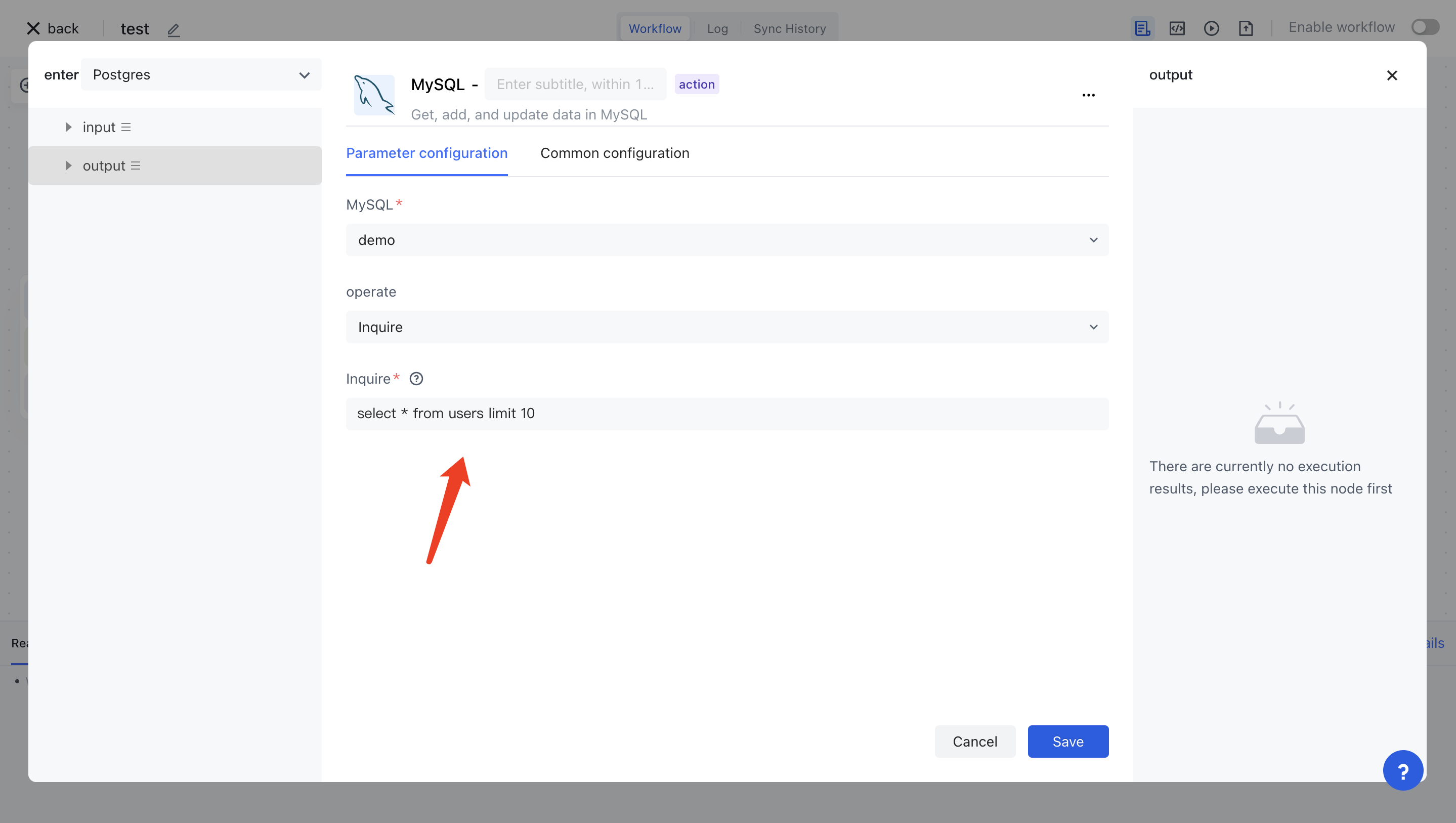
Task: Switch to the Sync History tab
Action: (x=789, y=28)
